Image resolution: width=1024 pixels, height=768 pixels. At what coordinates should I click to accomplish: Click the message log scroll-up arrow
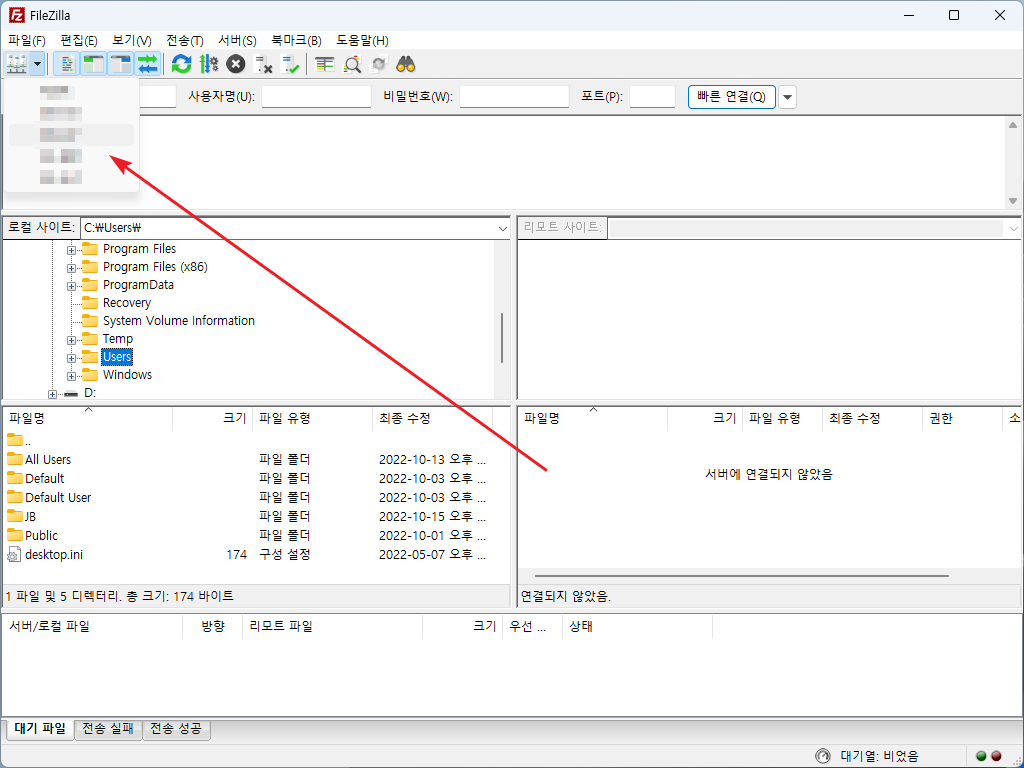click(x=1013, y=125)
